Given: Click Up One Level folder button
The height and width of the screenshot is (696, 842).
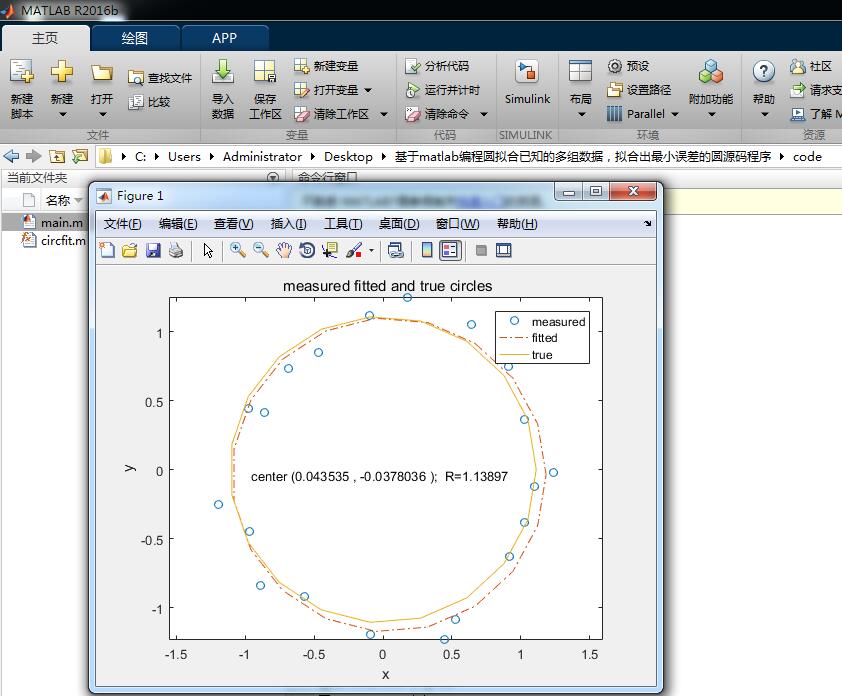Looking at the screenshot, I should click(x=57, y=156).
